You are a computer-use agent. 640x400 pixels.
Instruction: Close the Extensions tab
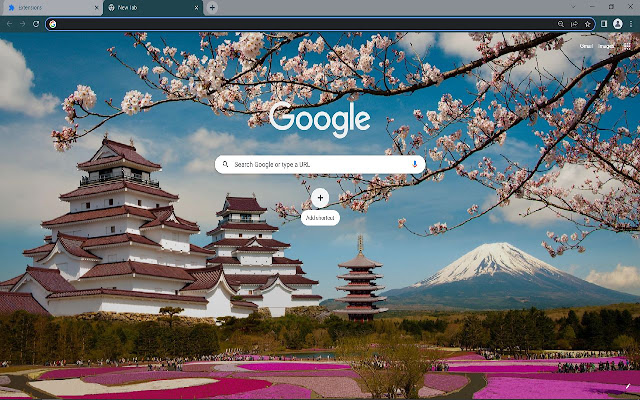tap(97, 8)
